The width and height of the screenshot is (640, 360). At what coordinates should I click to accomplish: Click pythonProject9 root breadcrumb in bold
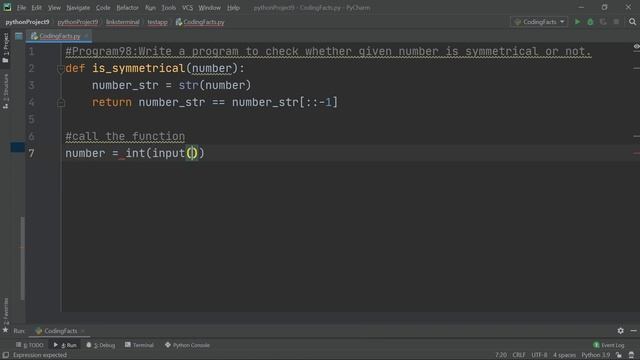tap(27, 22)
